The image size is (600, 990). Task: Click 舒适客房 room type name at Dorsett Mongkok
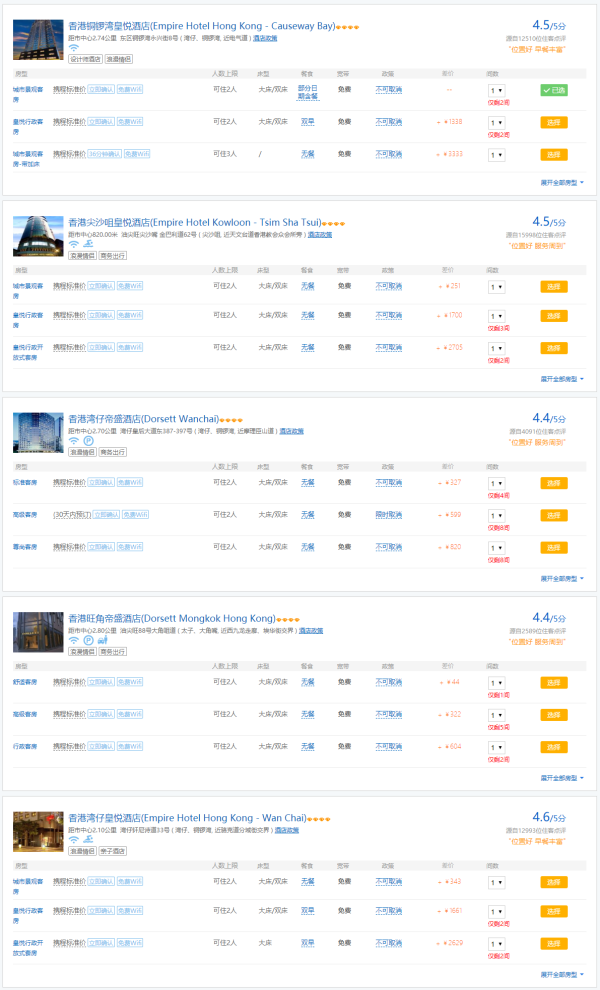(x=25, y=682)
